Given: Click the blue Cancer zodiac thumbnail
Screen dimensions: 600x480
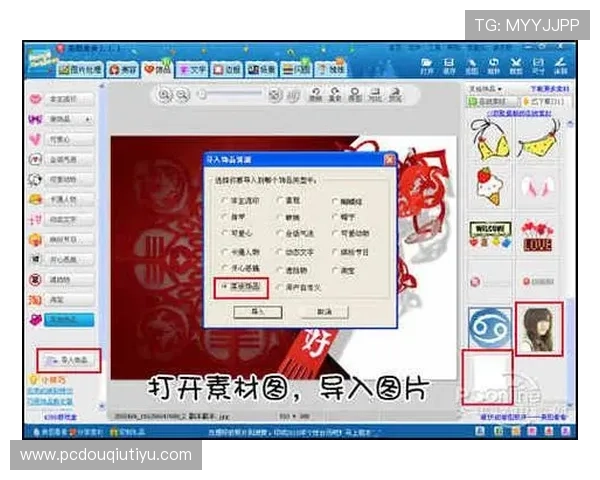Looking at the screenshot, I should 490,327.
